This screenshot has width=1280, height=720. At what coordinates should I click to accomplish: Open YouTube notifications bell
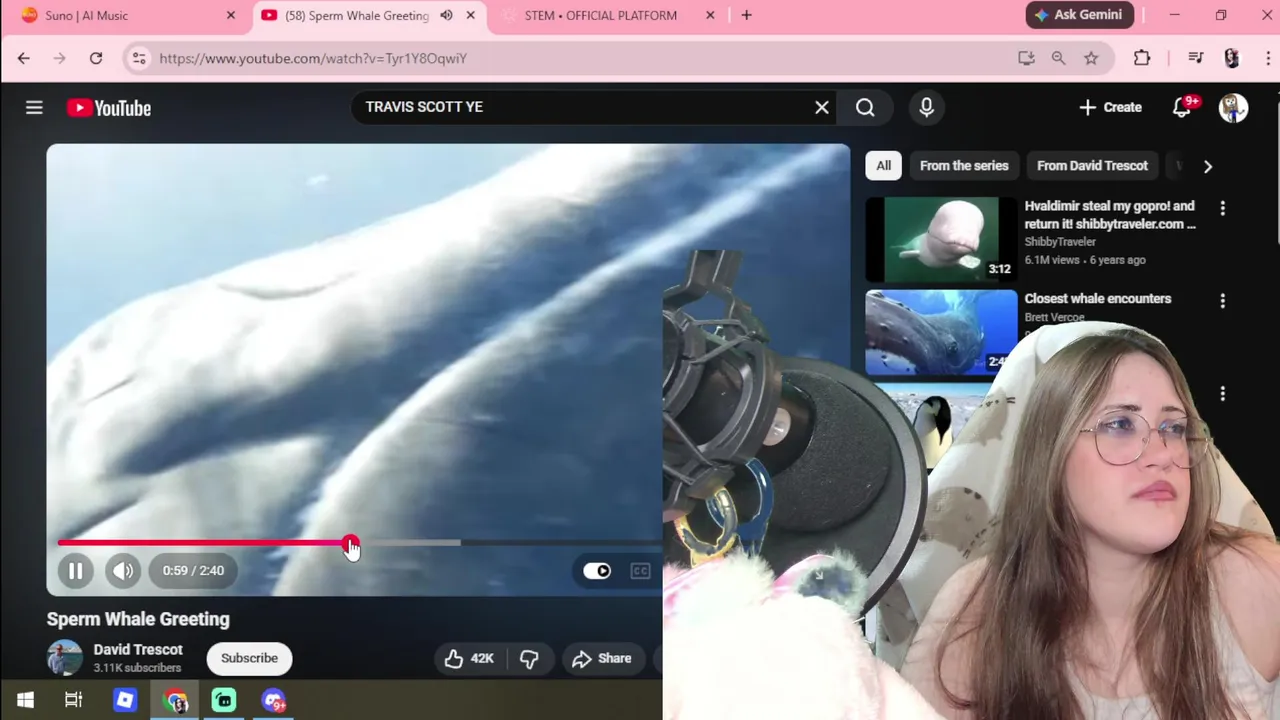tap(1182, 107)
